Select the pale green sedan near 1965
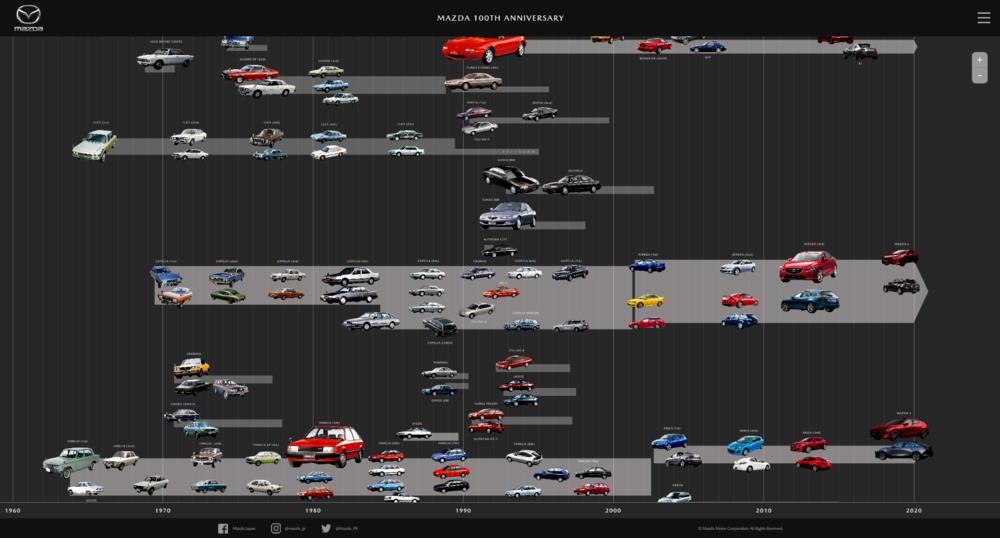This screenshot has height=538, width=1000. click(x=94, y=145)
